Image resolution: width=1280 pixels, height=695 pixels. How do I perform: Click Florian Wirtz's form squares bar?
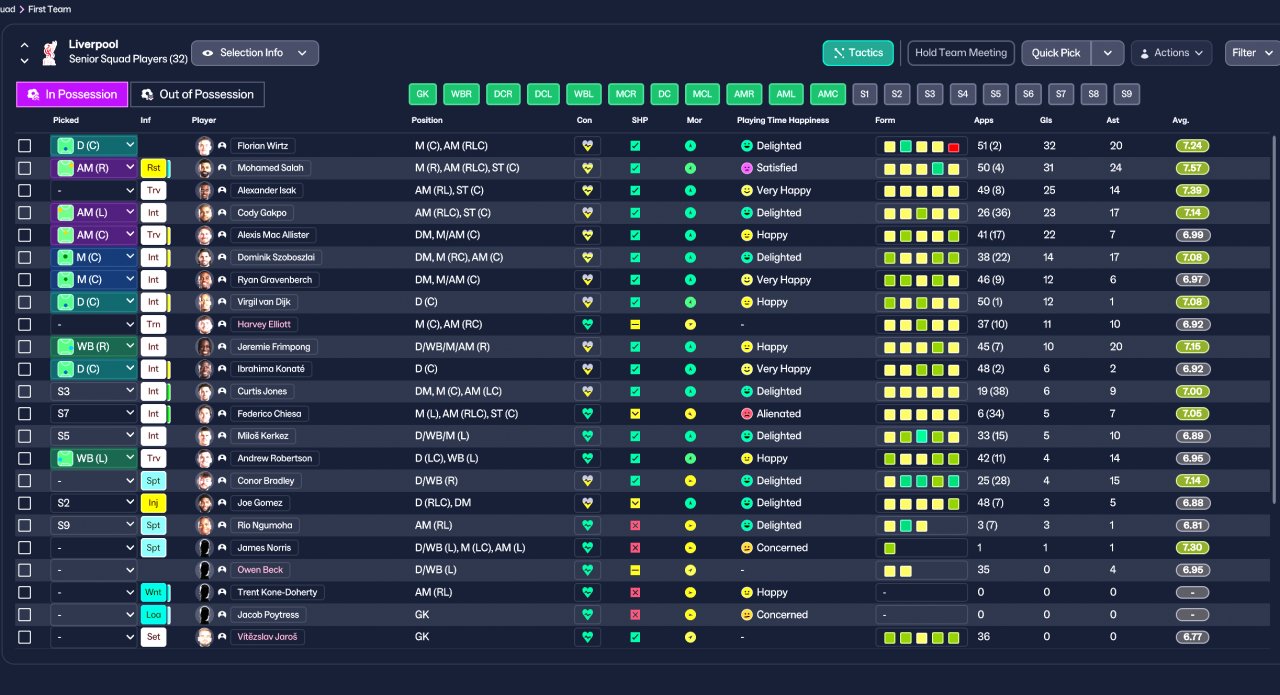[921, 146]
